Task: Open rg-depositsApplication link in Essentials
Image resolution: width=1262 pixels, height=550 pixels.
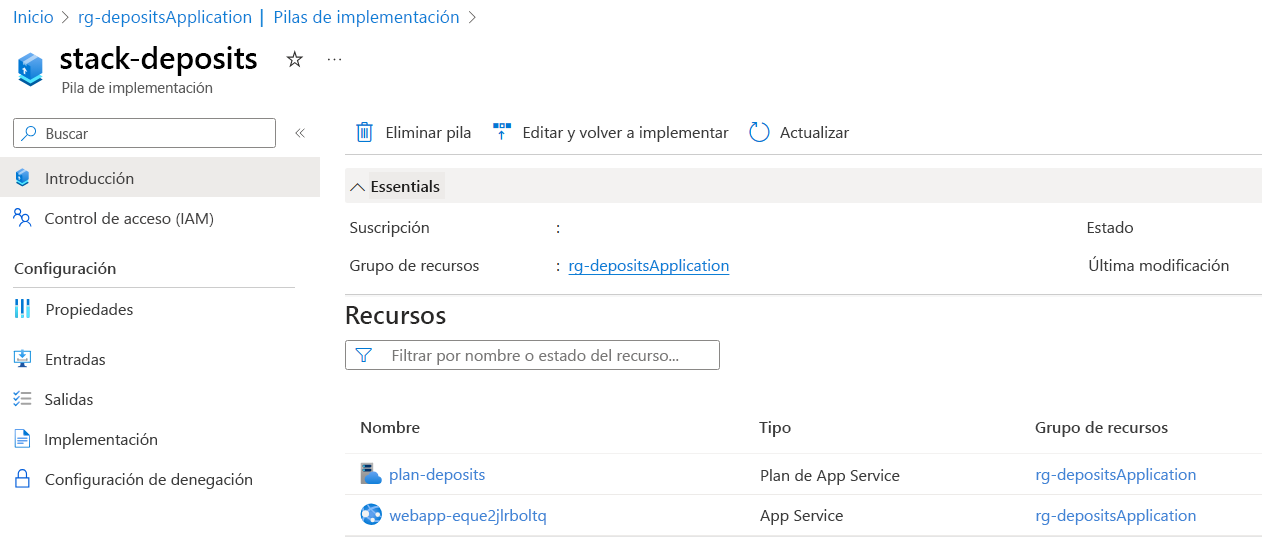Action: (649, 266)
